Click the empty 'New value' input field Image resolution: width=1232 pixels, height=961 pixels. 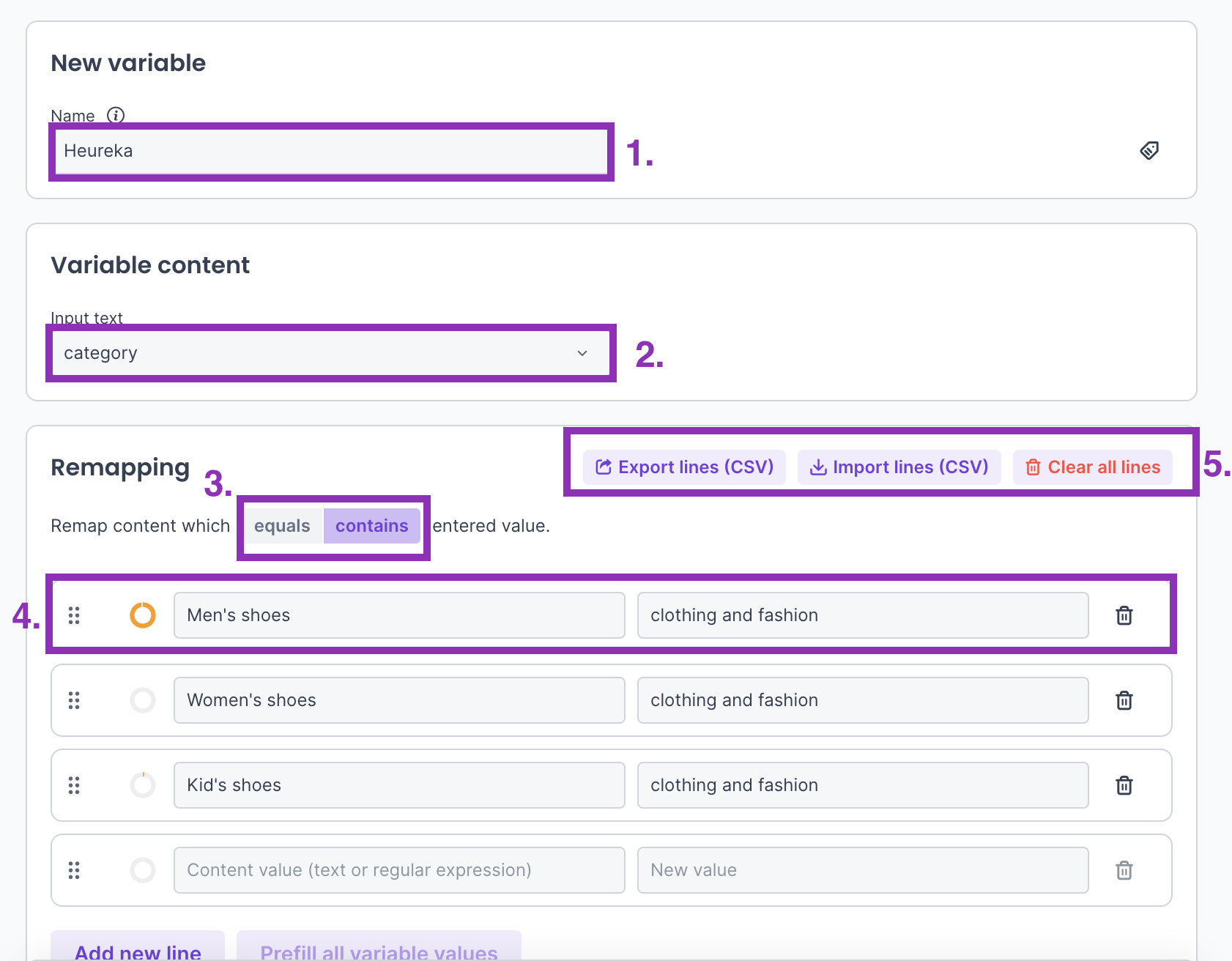click(x=862, y=870)
